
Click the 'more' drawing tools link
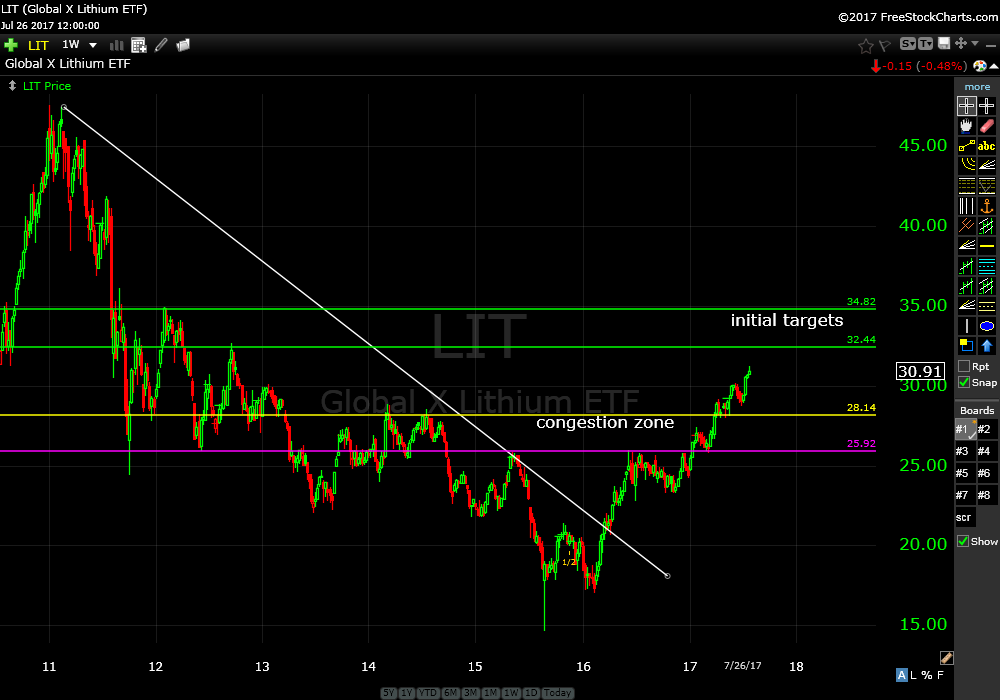(x=977, y=87)
